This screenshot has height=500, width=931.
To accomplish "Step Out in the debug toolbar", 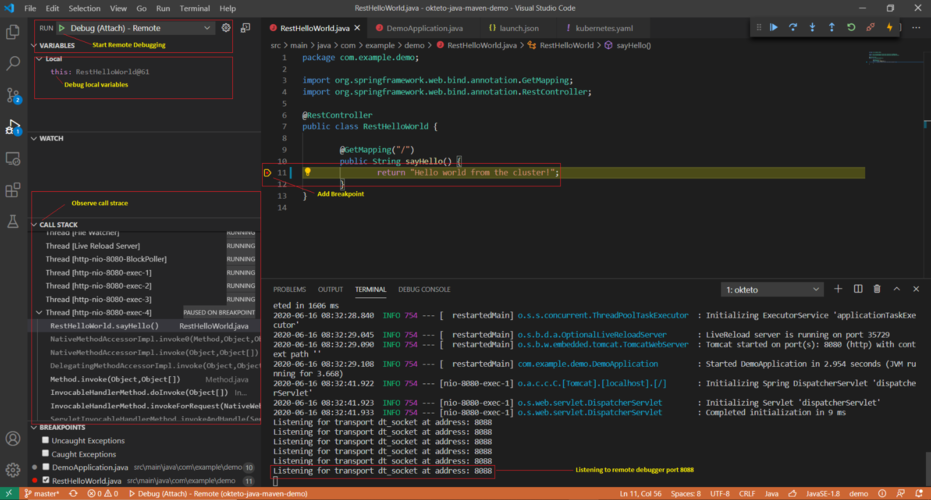I will [x=831, y=27].
